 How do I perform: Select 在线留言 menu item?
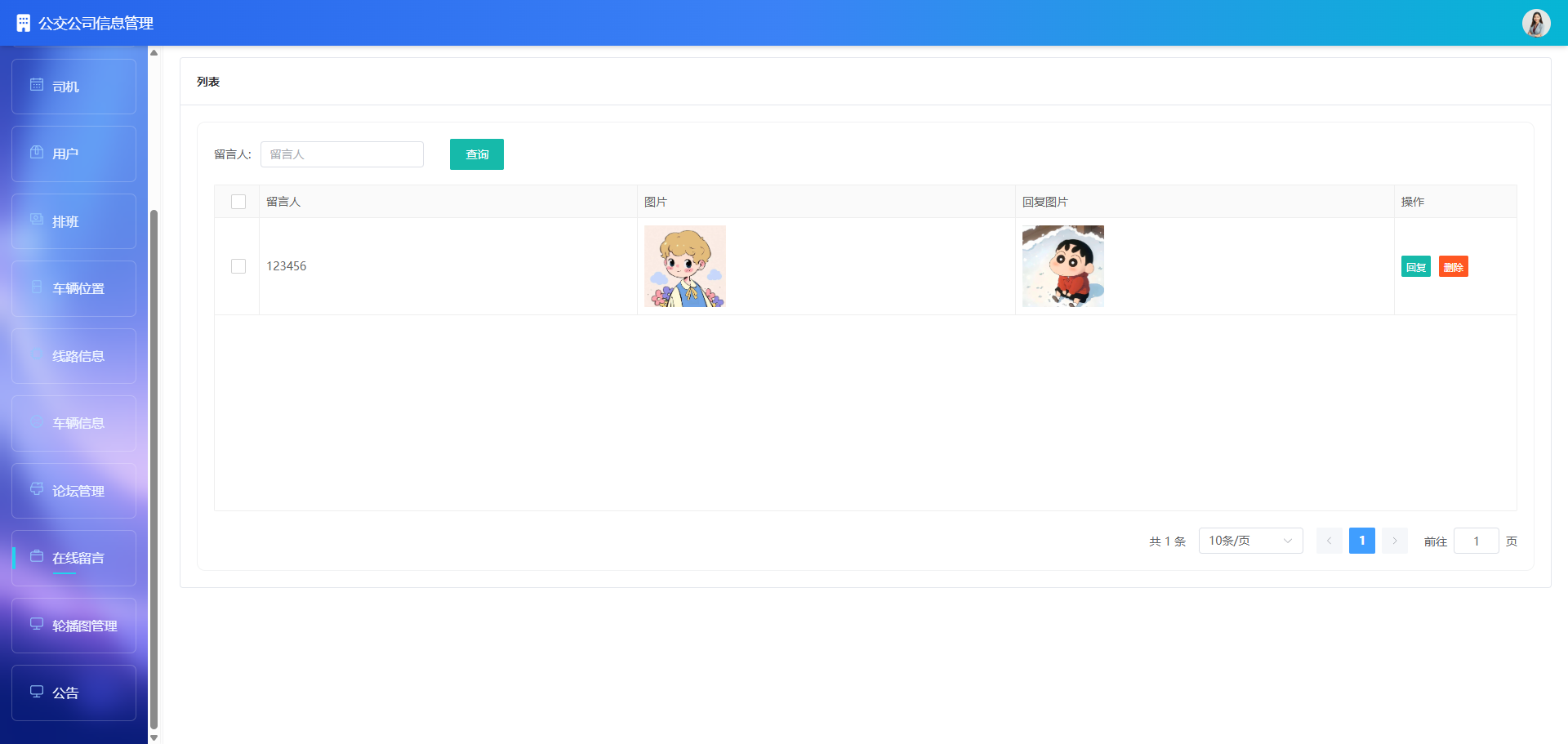tap(73, 558)
